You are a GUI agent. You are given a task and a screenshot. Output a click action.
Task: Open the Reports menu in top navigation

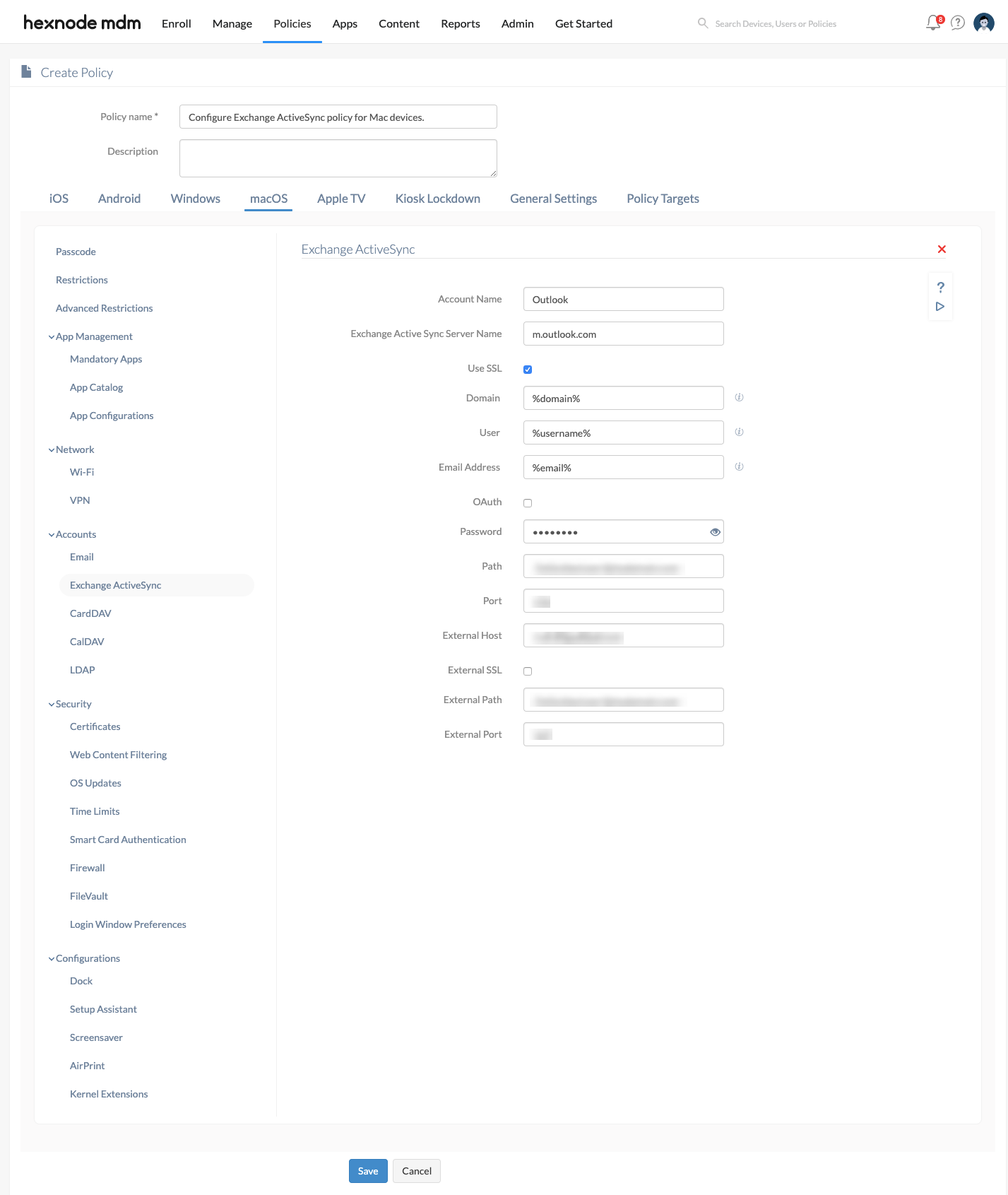(x=461, y=23)
